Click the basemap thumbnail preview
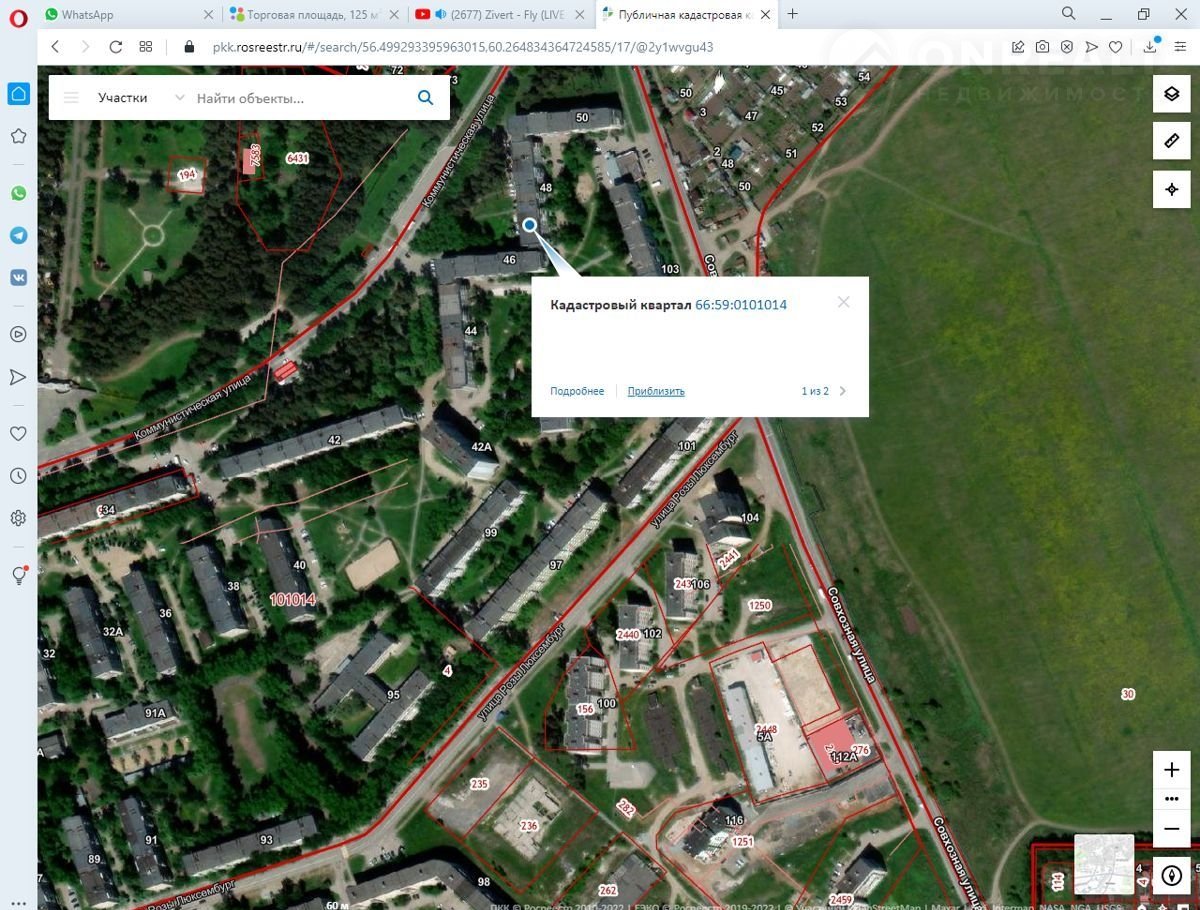Screen dimensions: 1200x910 1104,864
